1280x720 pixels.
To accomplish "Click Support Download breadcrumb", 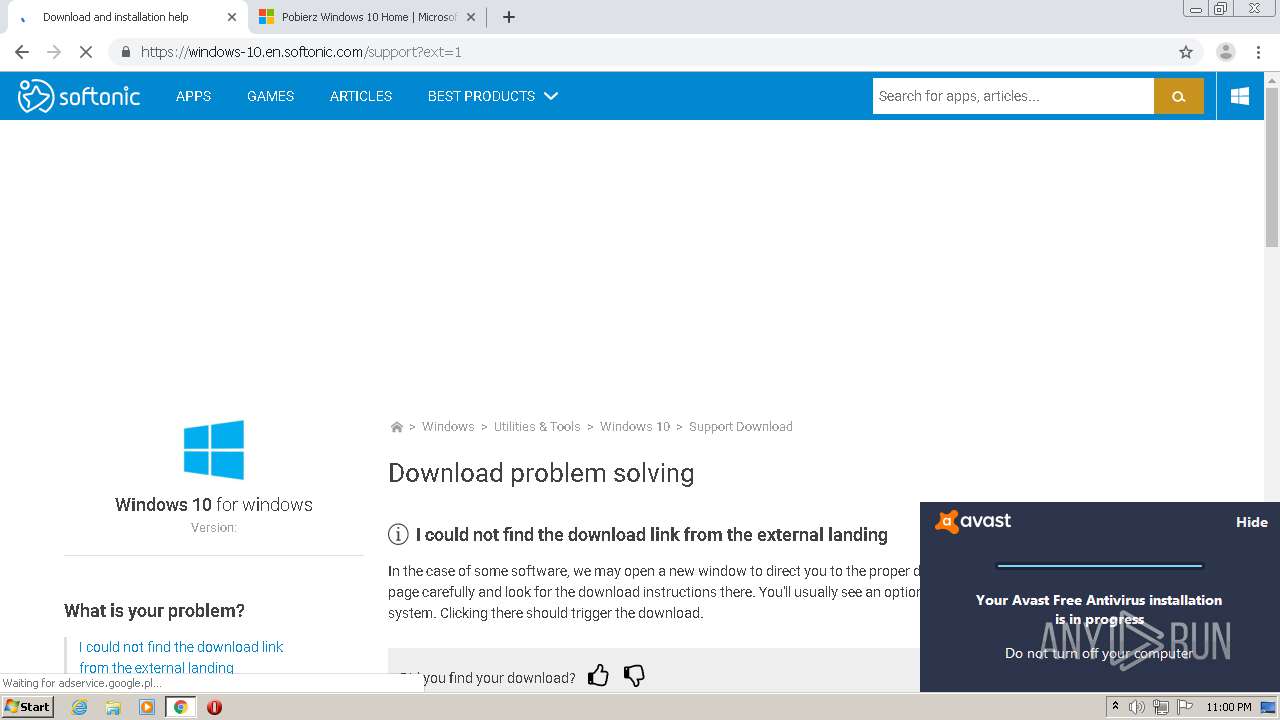I will click(x=741, y=427).
